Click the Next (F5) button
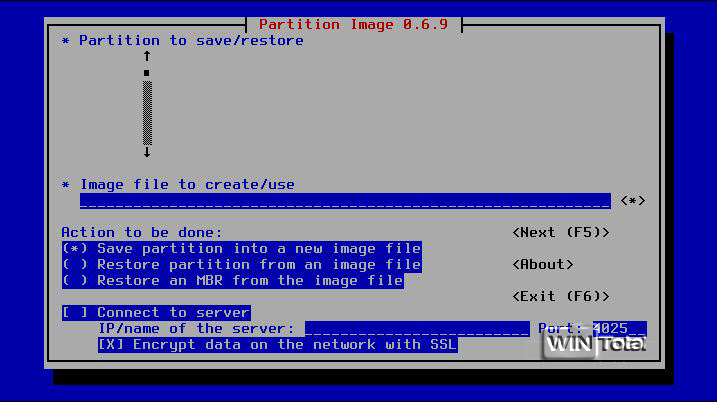Viewport: 717px width, 402px height. 561,232
